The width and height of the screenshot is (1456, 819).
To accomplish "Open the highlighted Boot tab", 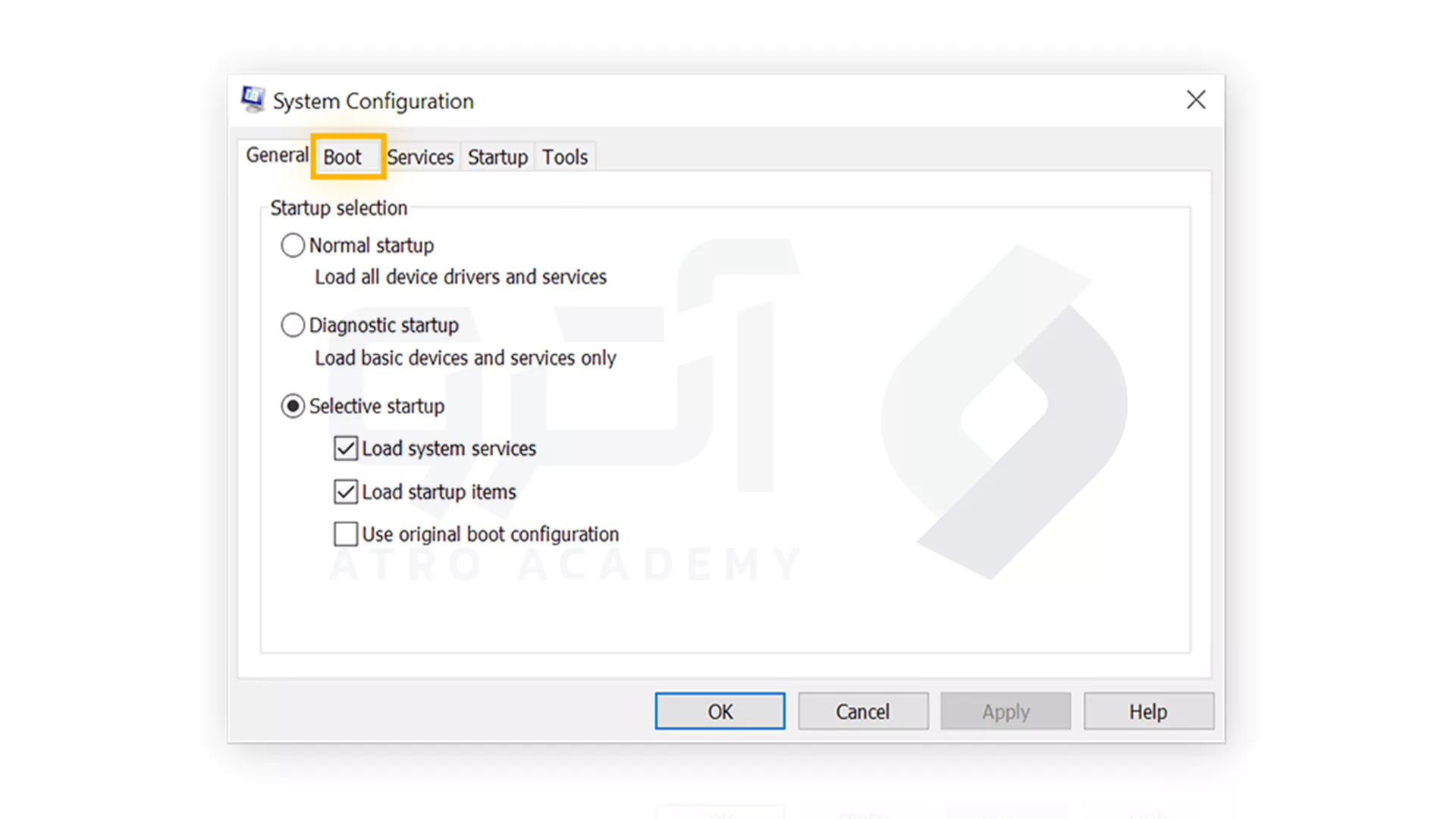I will click(x=344, y=157).
